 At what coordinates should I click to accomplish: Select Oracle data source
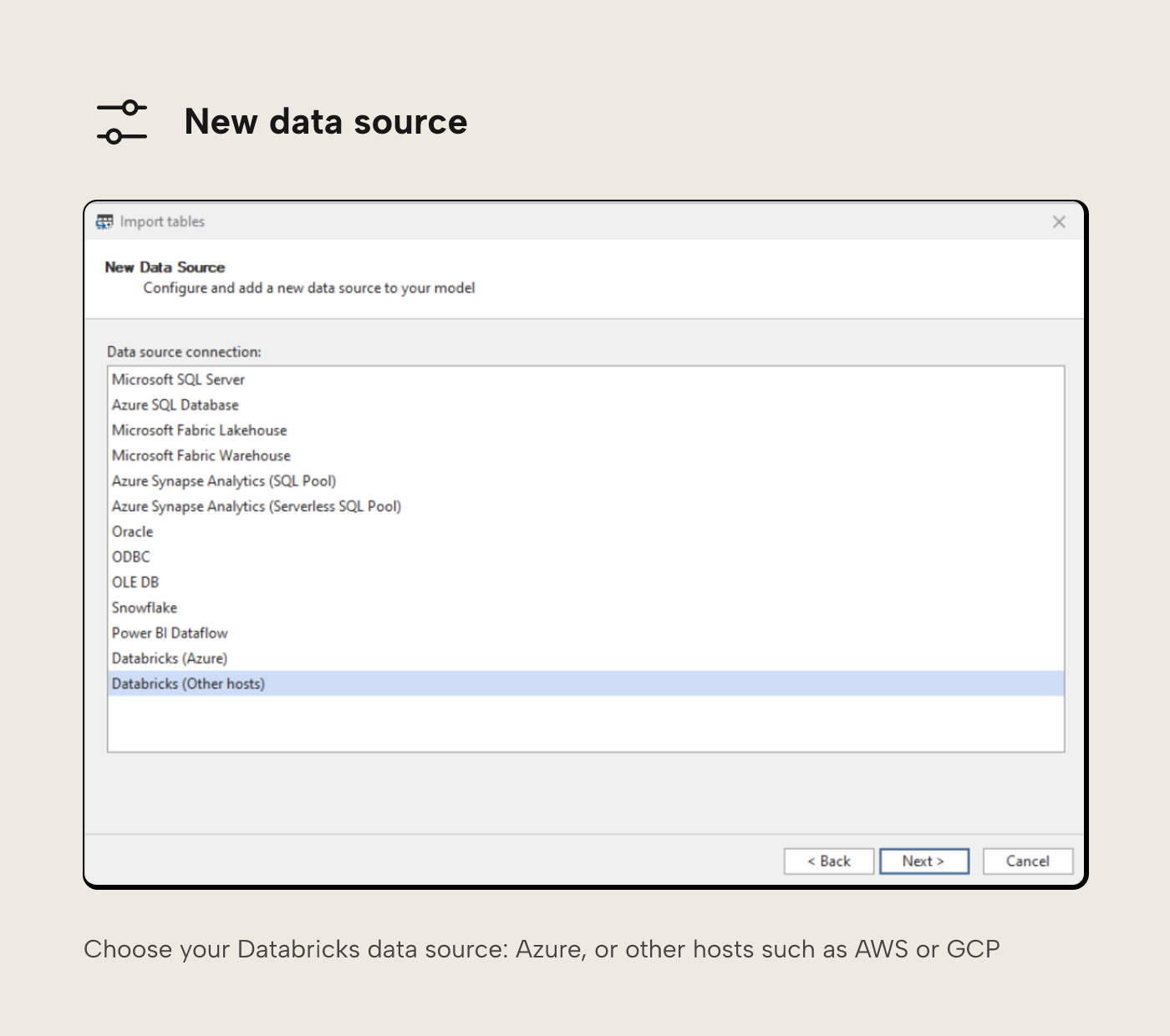pyautogui.click(x=586, y=531)
